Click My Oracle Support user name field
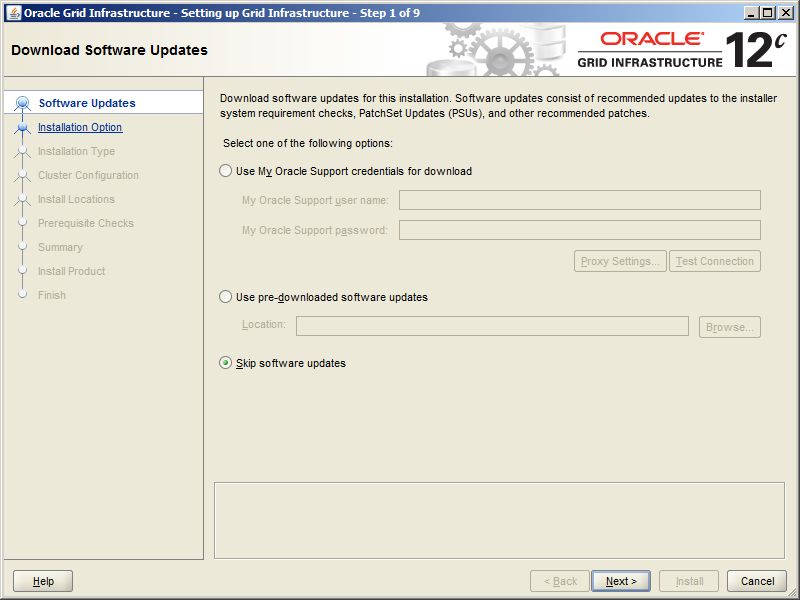800x600 pixels. (x=580, y=200)
